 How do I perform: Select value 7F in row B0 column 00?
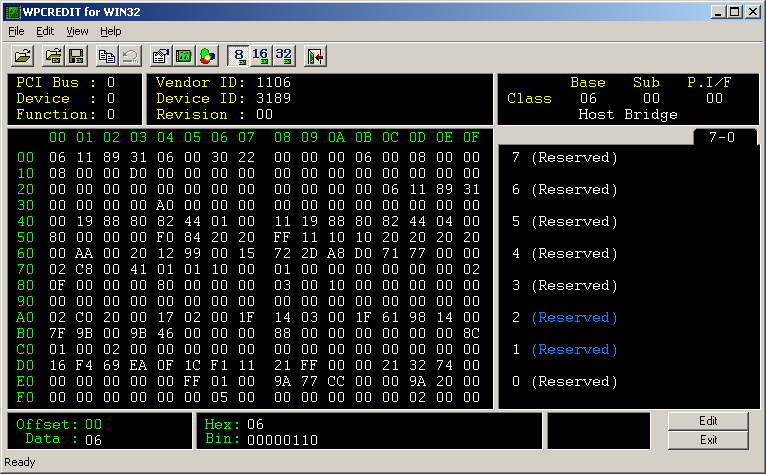57,333
